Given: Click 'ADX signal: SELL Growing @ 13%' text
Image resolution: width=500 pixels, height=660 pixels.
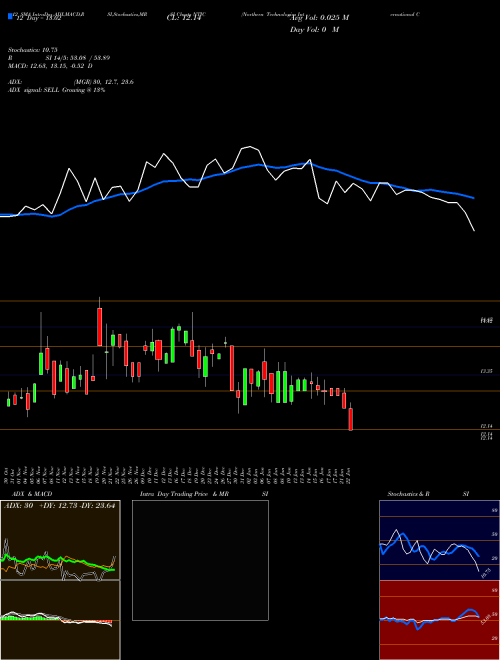Looking at the screenshot, I should point(56,90).
